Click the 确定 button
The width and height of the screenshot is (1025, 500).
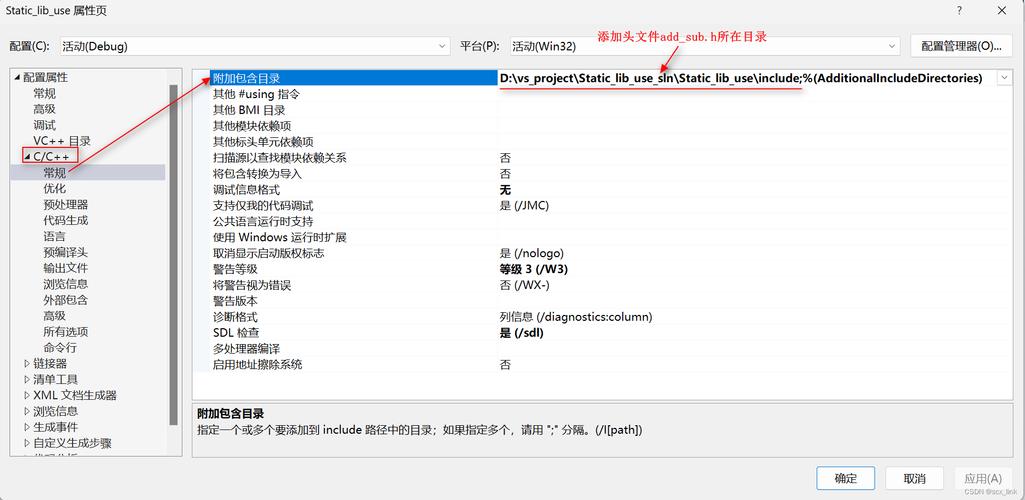845,478
